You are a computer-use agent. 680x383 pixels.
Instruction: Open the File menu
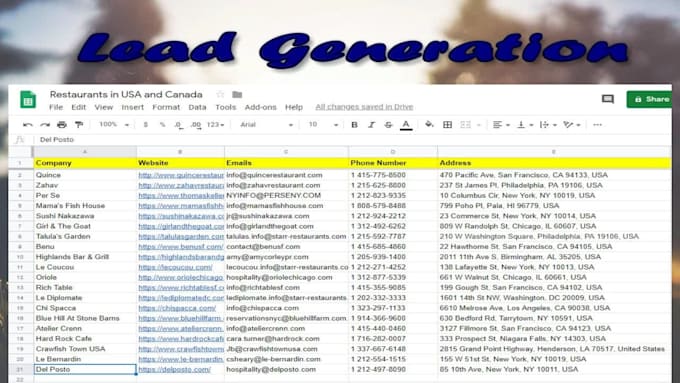56,107
